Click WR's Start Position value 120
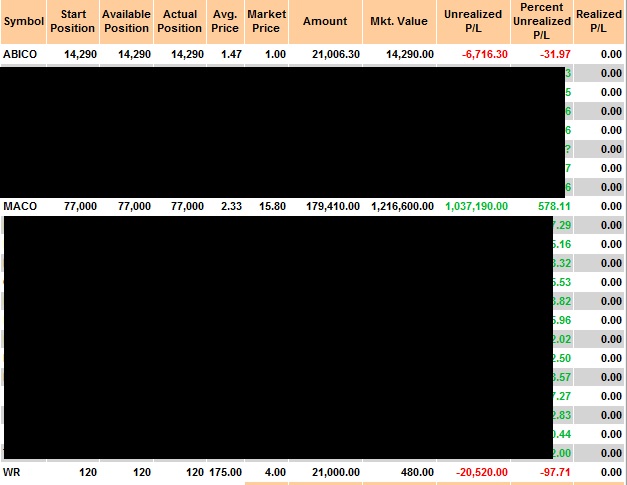Image resolution: width=627 pixels, height=485 pixels. click(x=88, y=472)
